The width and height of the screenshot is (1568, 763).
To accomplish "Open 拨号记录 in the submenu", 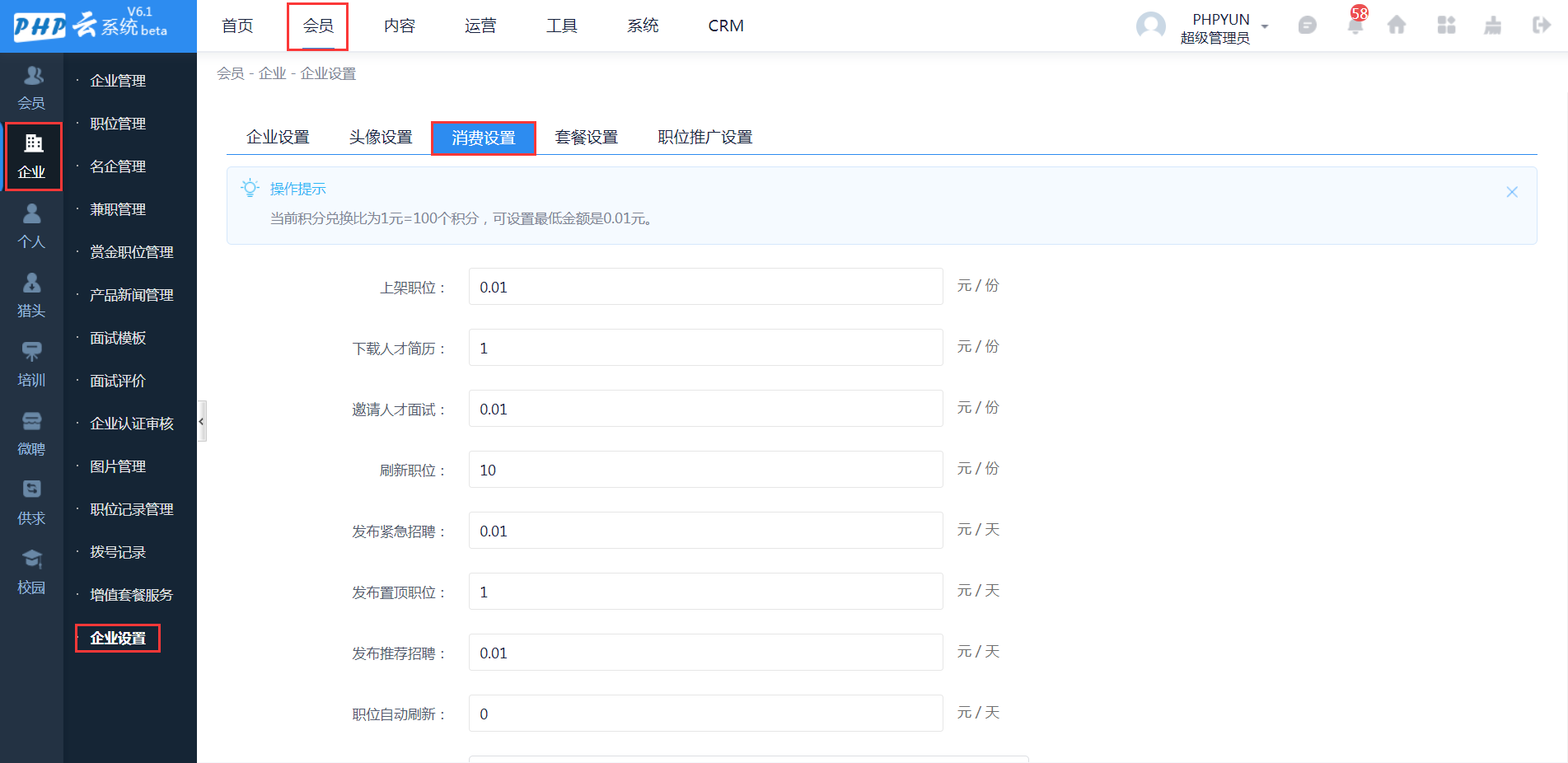I will pyautogui.click(x=118, y=552).
